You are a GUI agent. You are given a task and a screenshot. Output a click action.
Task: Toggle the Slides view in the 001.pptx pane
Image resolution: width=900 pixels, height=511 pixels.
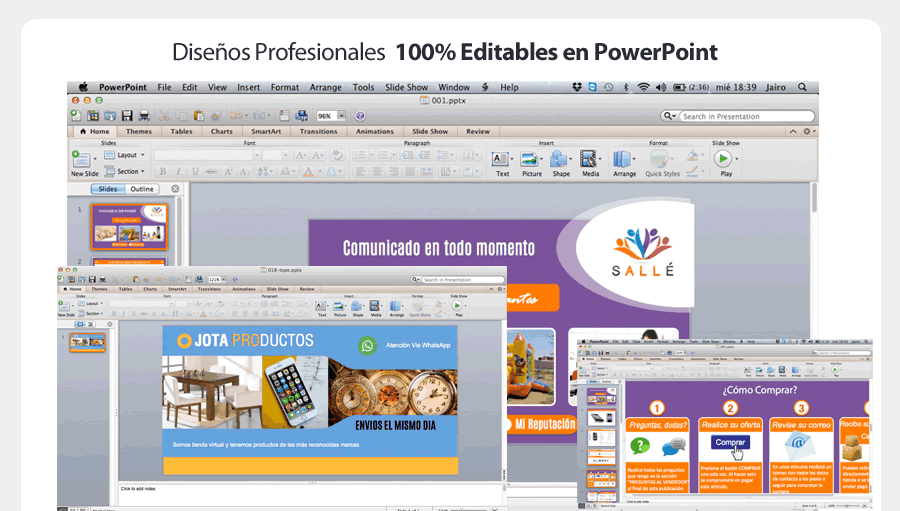point(108,189)
